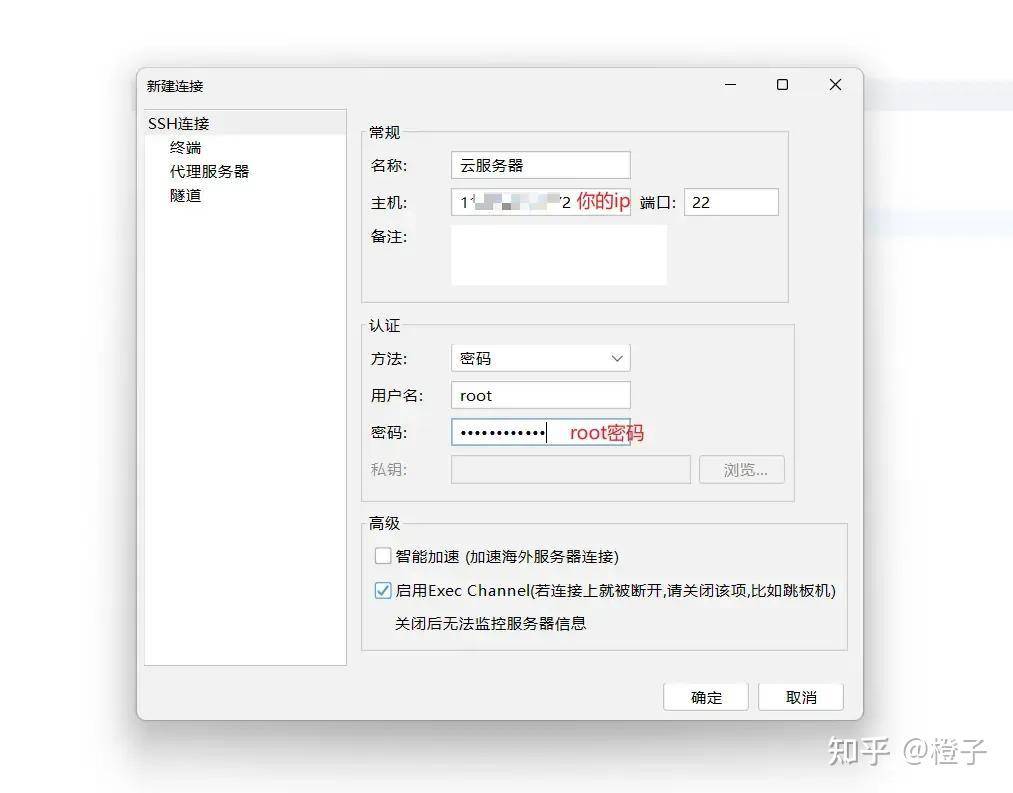1013x793 pixels.
Task: Maximize the 新建连接 window
Action: coord(782,85)
